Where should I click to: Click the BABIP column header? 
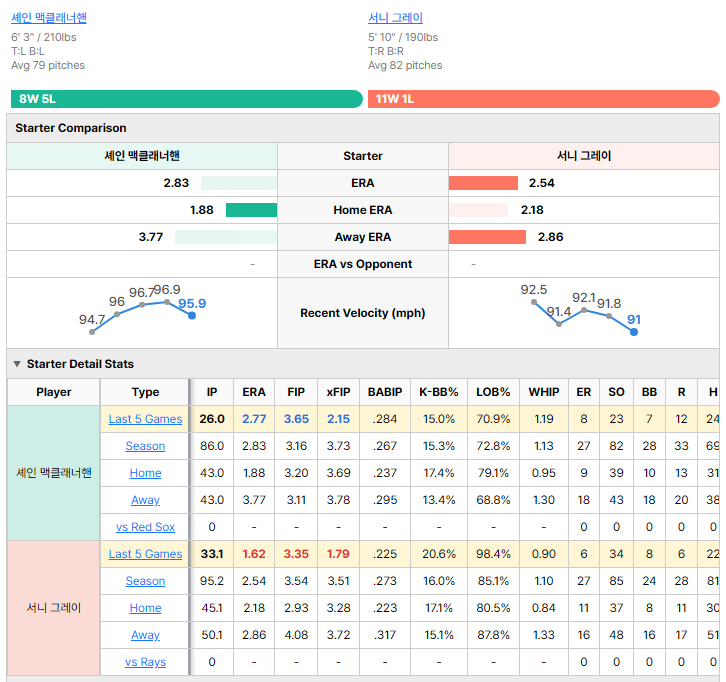[x=385, y=392]
